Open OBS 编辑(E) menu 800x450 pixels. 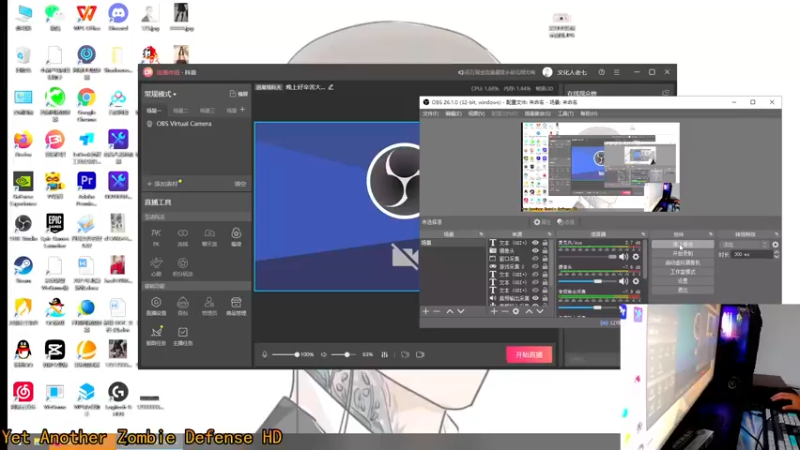453,114
